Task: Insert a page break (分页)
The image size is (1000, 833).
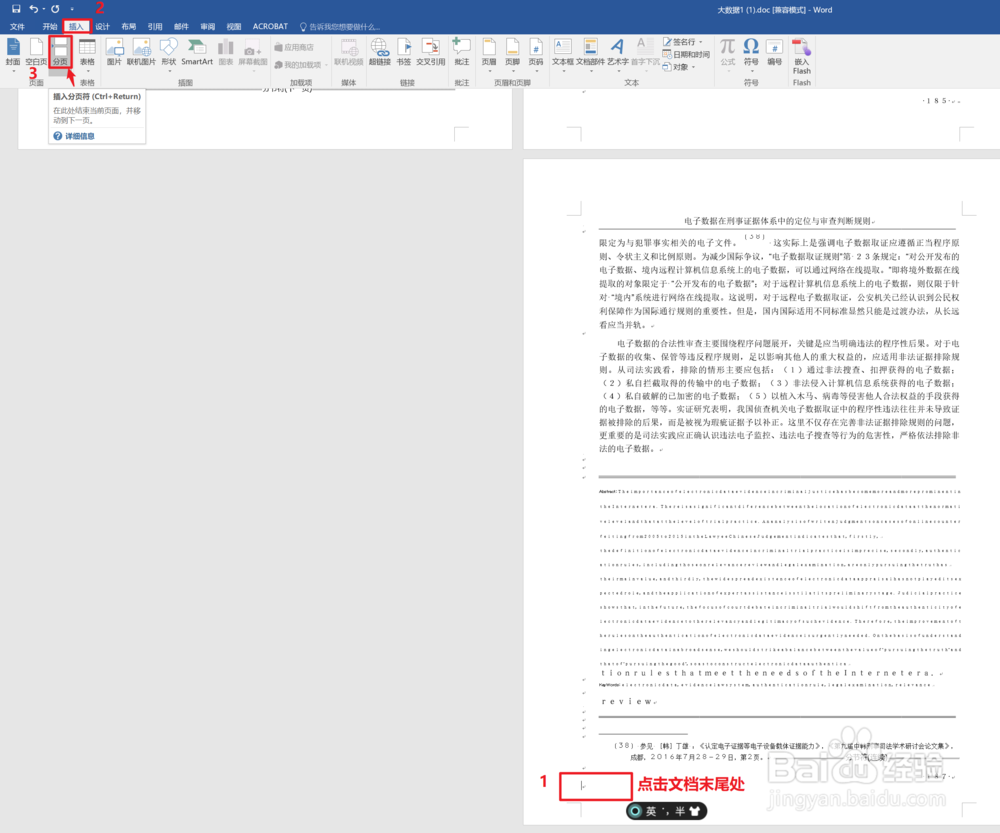Action: pos(61,51)
